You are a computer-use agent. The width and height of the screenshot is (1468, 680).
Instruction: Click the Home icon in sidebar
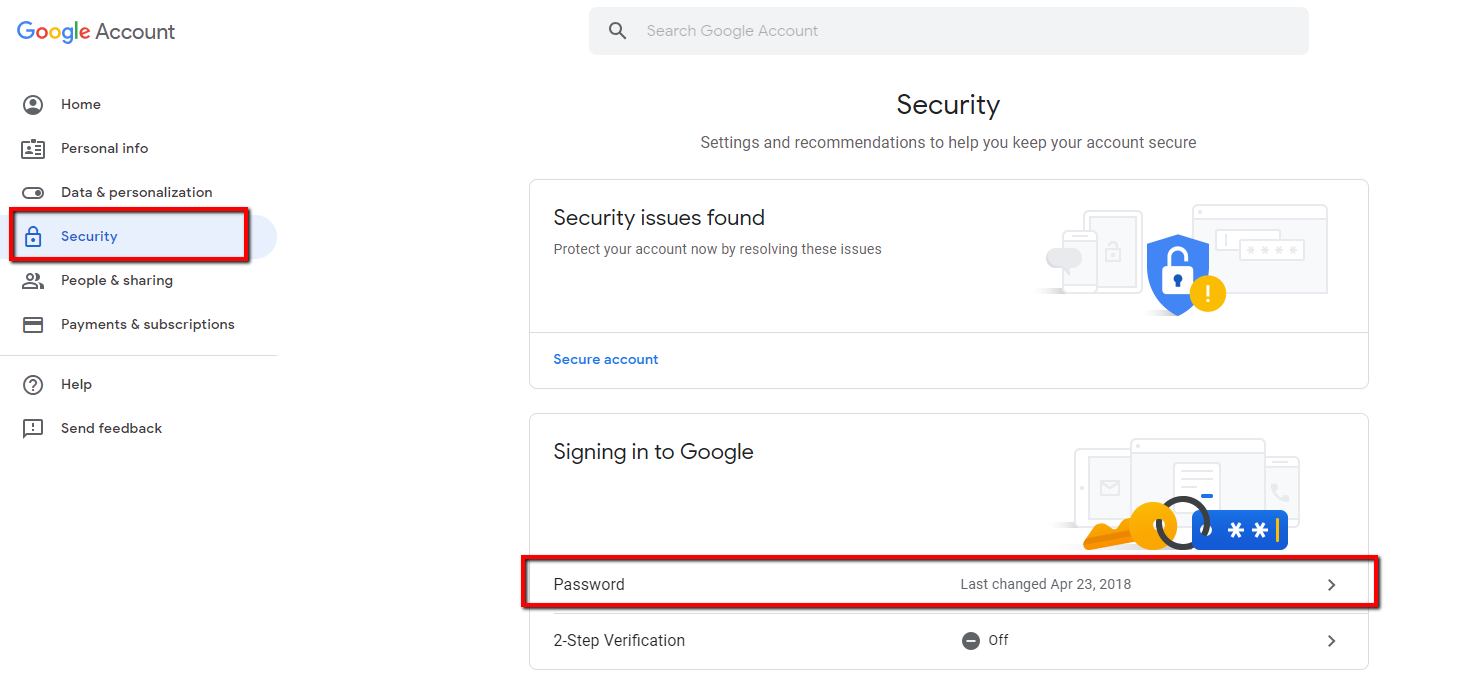(33, 105)
